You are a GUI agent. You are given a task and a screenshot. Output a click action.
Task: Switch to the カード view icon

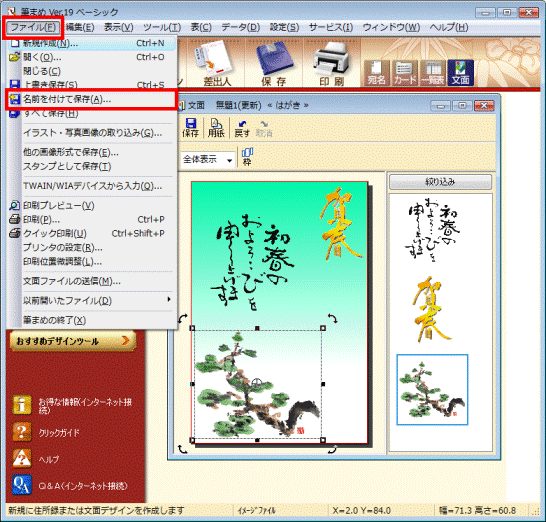point(405,73)
